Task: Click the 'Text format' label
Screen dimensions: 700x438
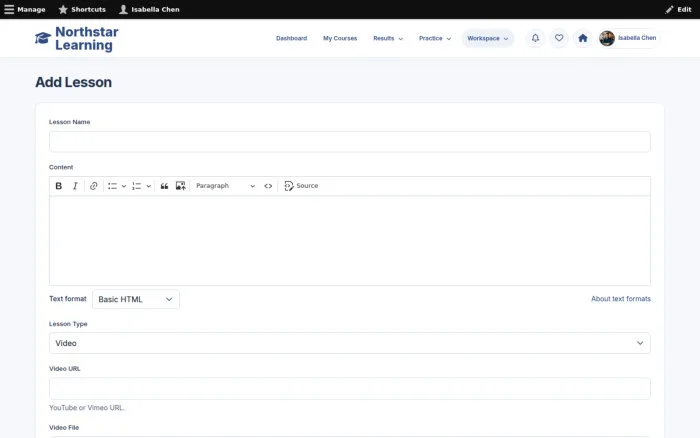Action: pyautogui.click(x=68, y=299)
